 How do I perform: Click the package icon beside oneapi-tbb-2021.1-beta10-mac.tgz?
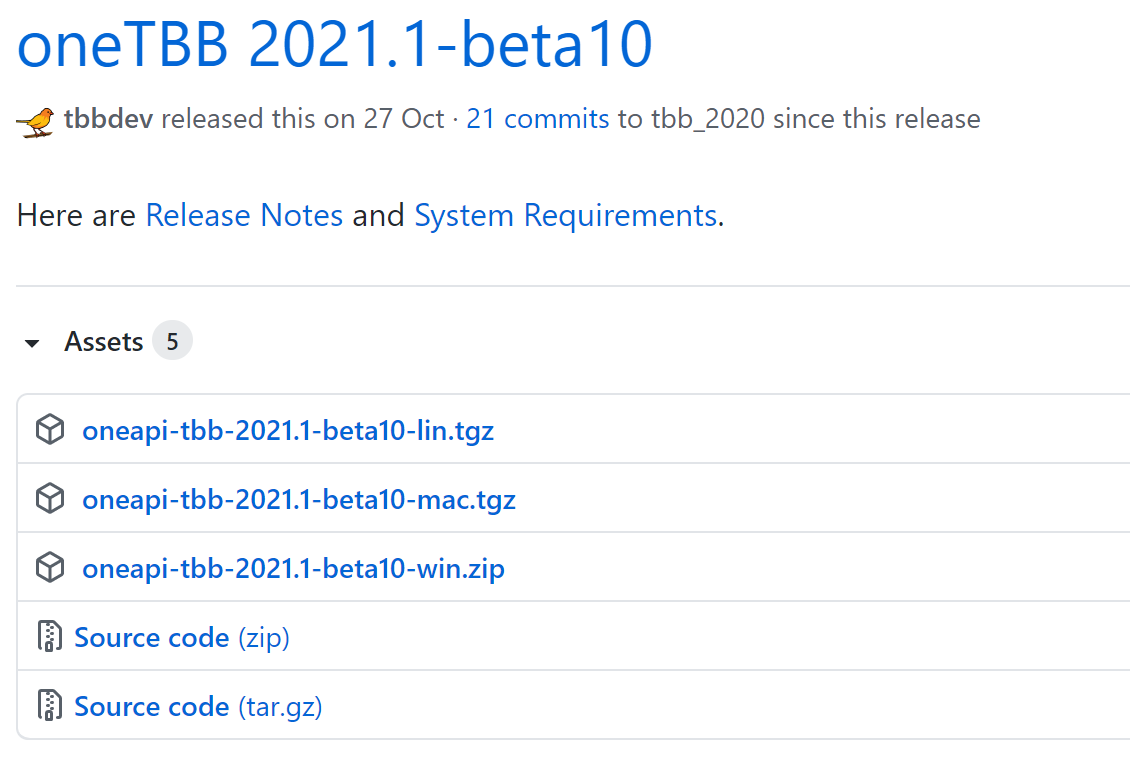[49, 498]
